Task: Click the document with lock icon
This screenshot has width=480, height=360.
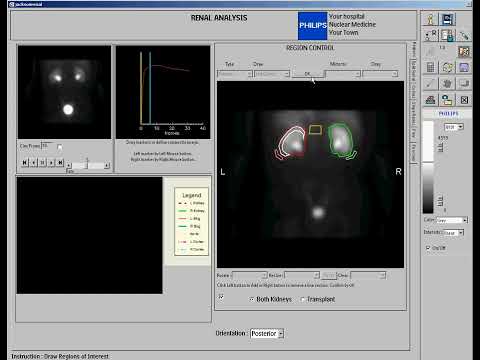Action: click(447, 35)
